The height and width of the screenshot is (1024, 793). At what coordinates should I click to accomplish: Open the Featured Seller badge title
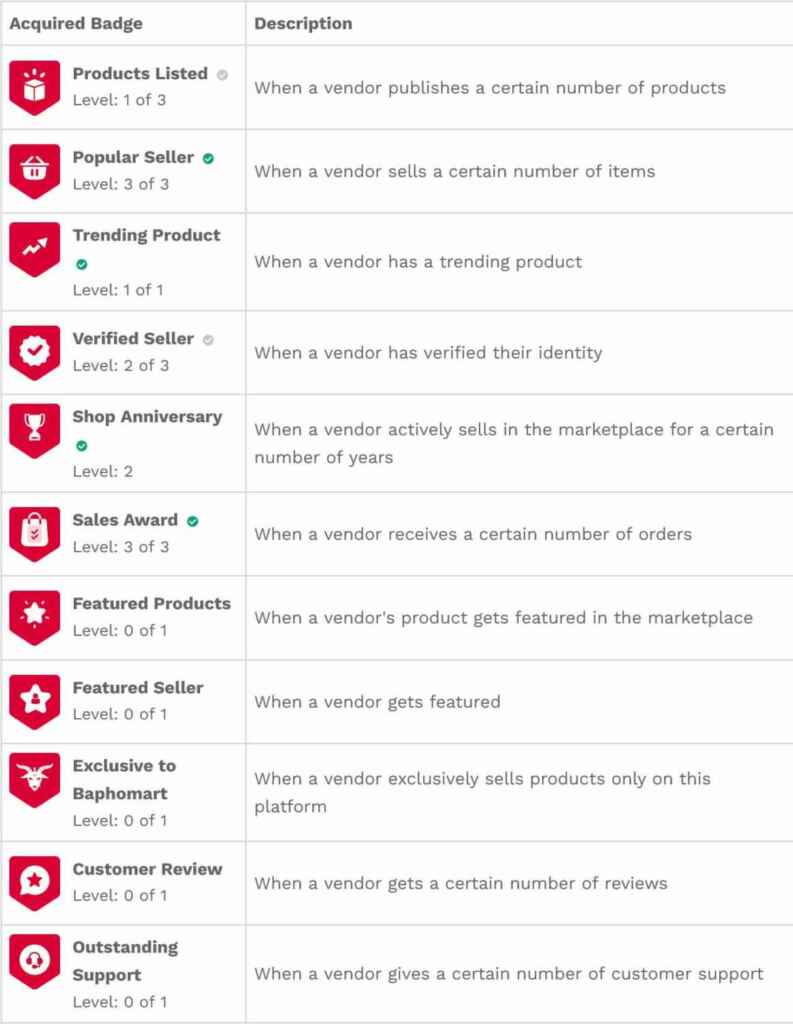point(138,688)
